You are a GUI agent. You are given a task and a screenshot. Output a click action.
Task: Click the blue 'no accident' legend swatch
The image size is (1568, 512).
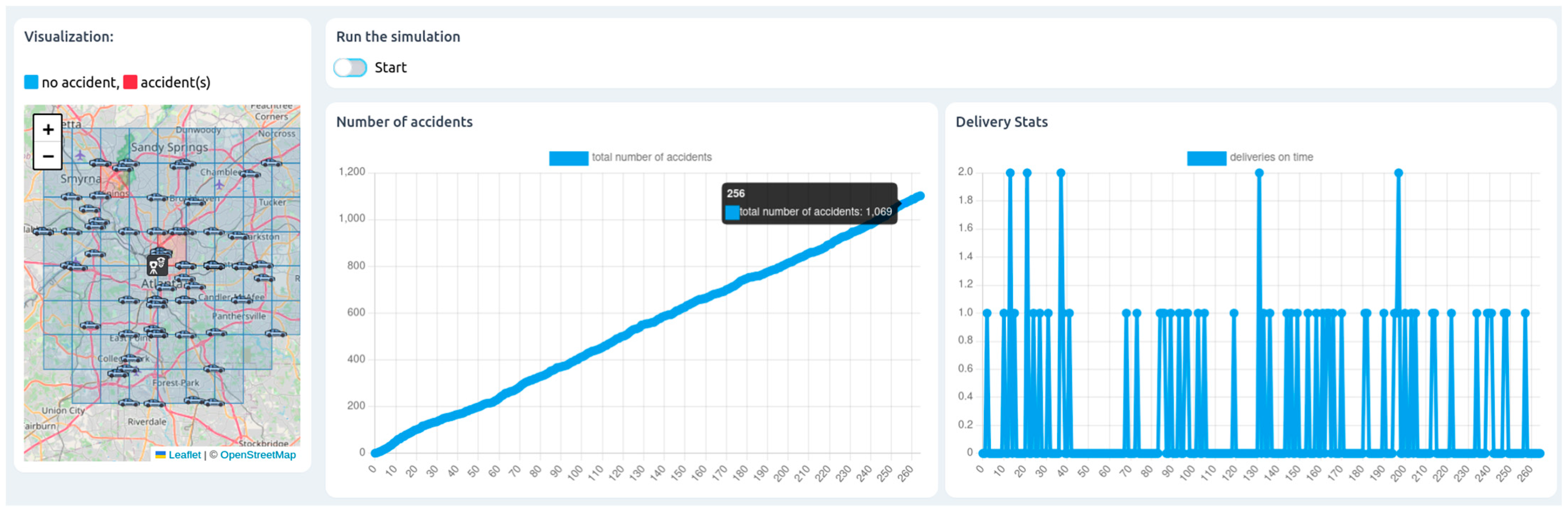[31, 82]
